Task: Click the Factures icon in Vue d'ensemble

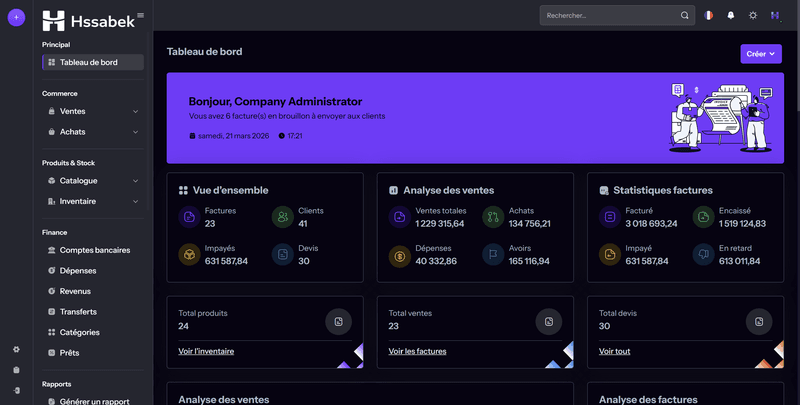Action: (189, 217)
